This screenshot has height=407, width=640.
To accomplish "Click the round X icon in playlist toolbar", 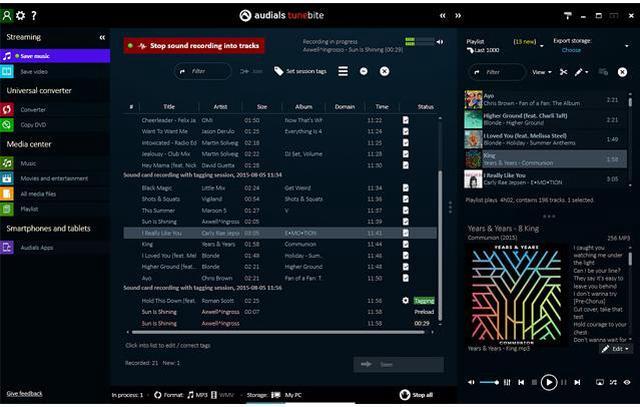I will (x=622, y=72).
